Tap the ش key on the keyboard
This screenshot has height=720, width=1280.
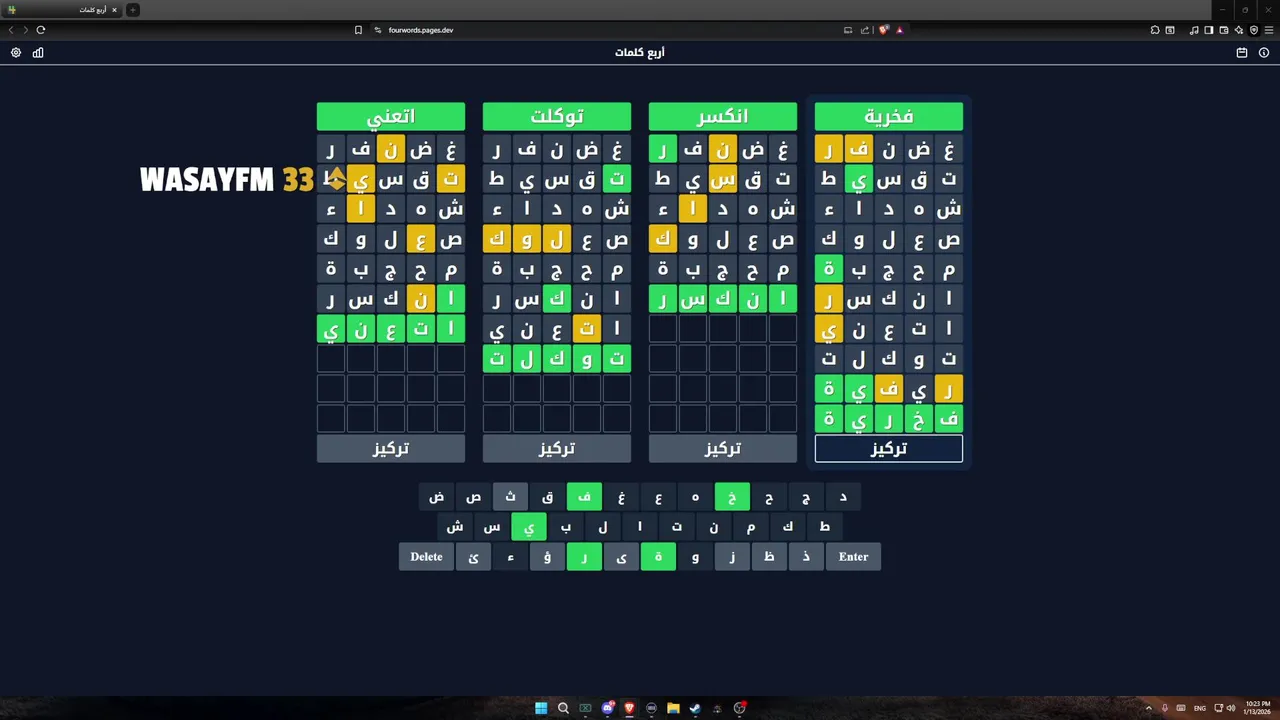click(455, 527)
